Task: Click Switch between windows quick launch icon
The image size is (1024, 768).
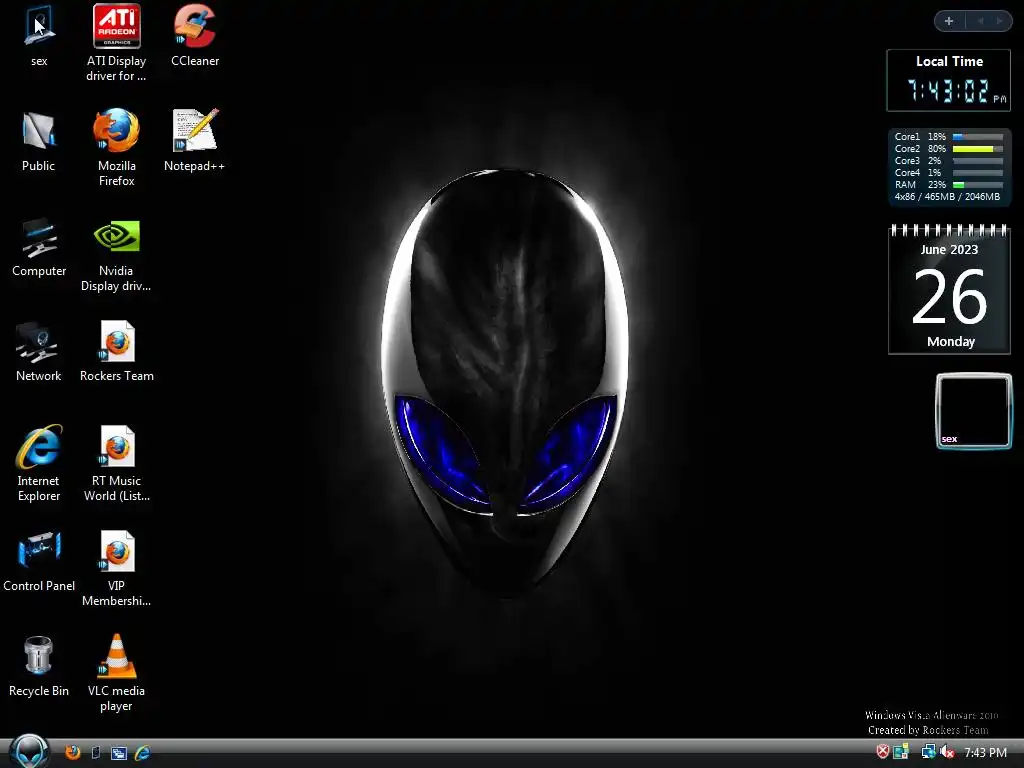Action: point(119,753)
